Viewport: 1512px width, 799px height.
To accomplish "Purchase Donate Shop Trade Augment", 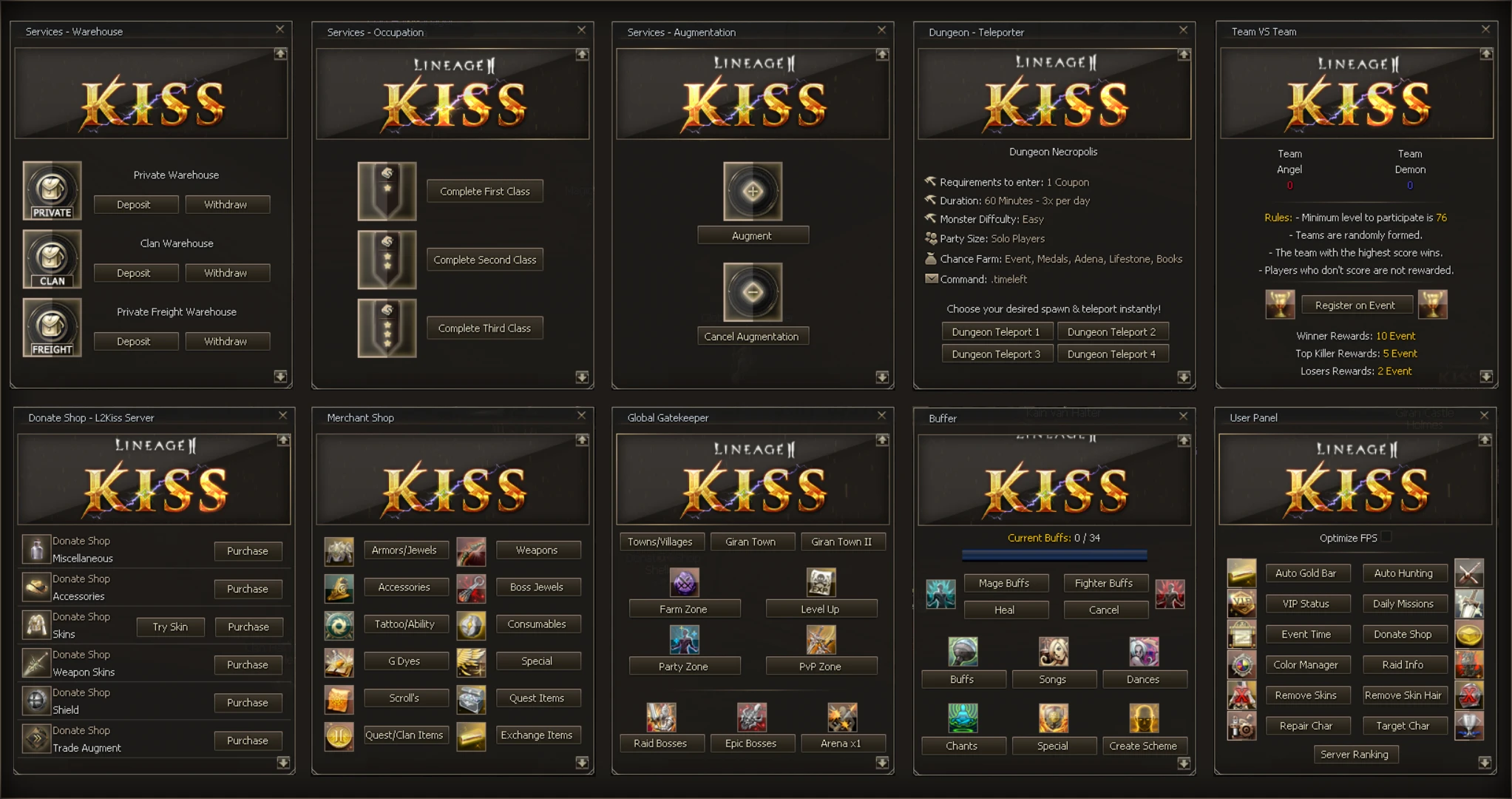I will 248,741.
